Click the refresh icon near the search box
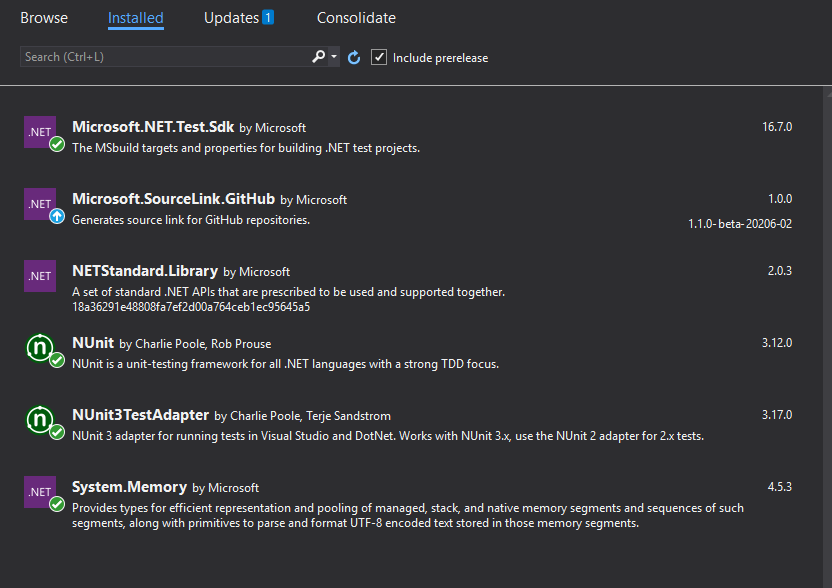Screen dimensions: 832x588 pos(353,57)
